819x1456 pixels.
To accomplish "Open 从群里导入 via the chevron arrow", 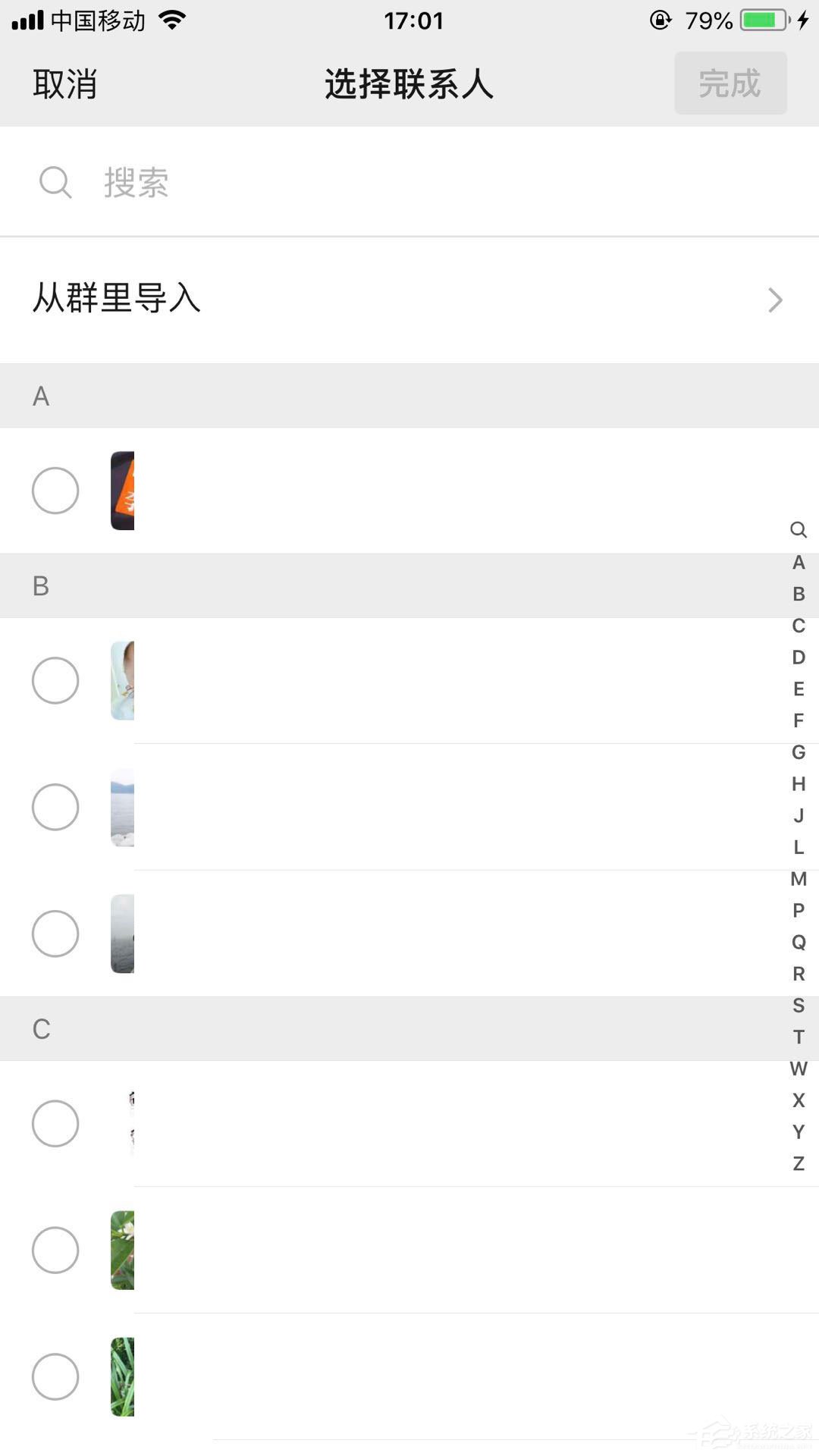I will tap(774, 300).
